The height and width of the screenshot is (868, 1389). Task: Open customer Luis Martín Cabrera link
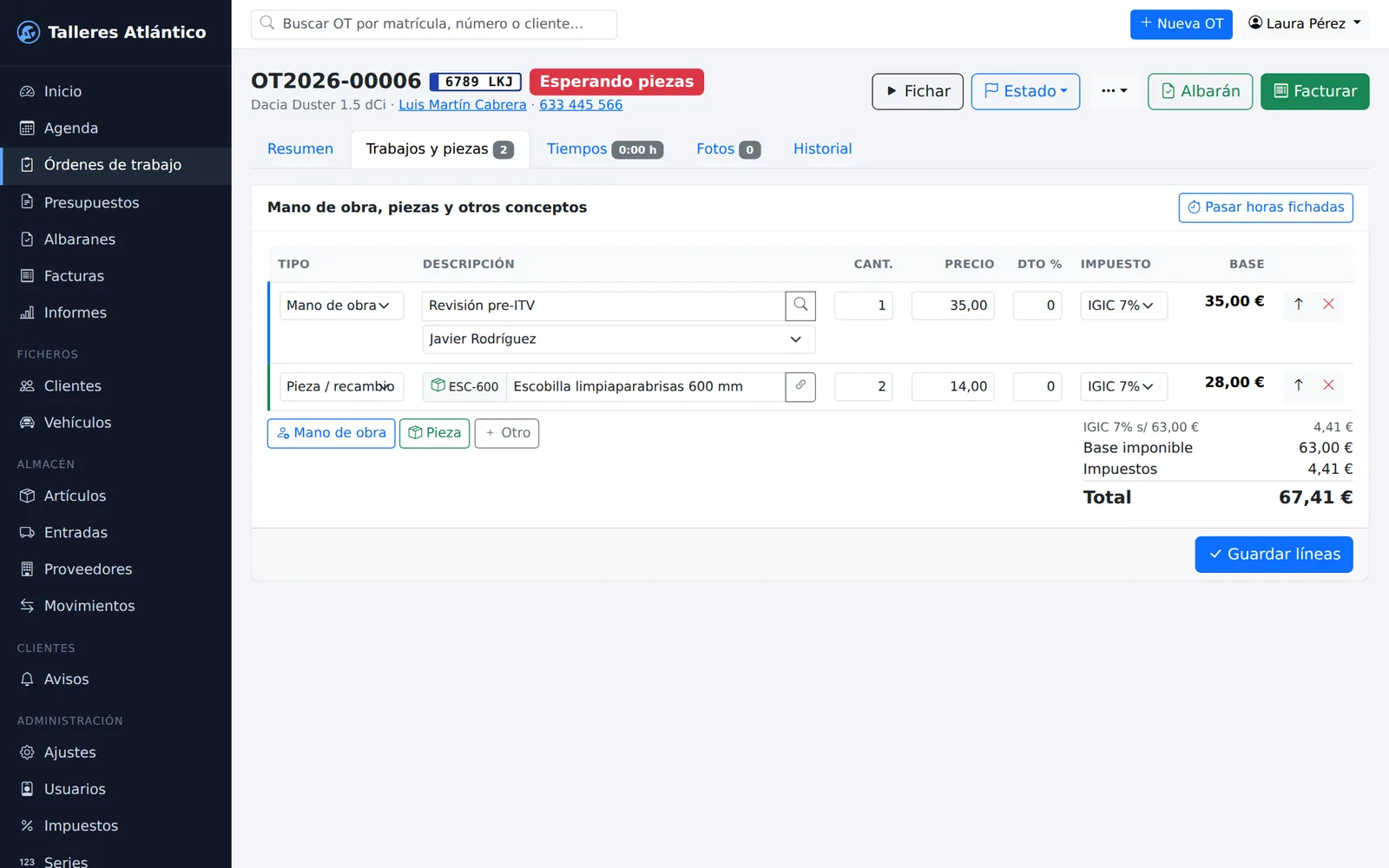(462, 105)
